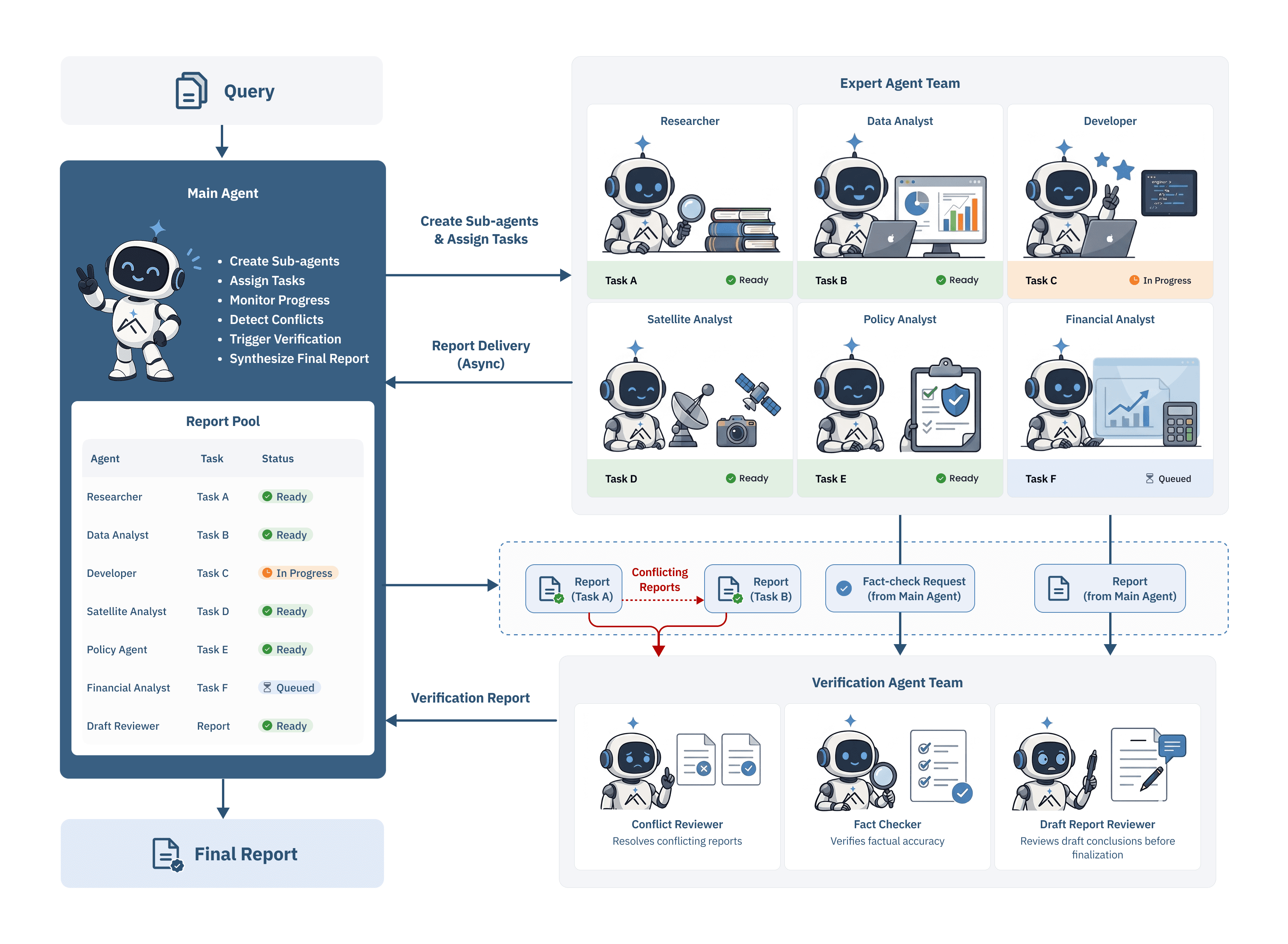
Task: Click the Agent column header in Report Pool
Action: [105, 459]
